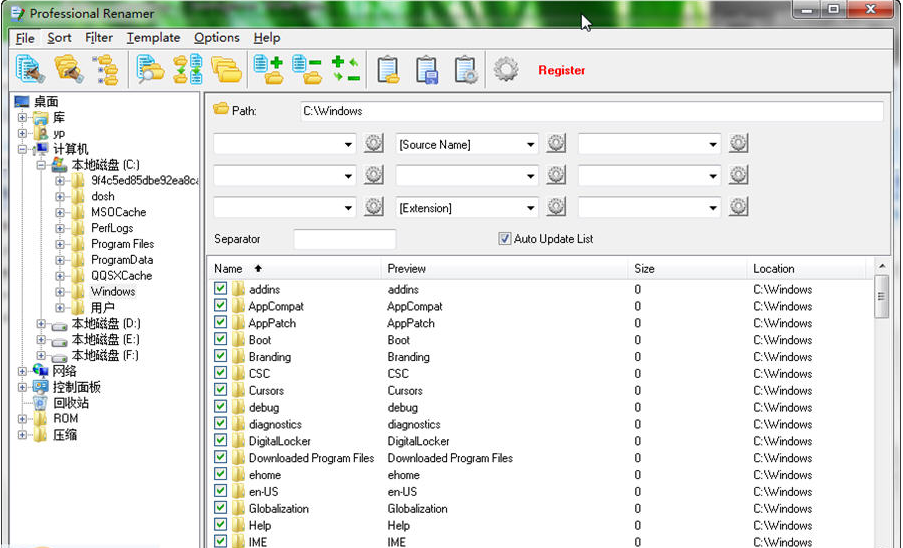Viewport: 903px width, 548px height.
Task: Click the Separator text field
Action: click(344, 239)
